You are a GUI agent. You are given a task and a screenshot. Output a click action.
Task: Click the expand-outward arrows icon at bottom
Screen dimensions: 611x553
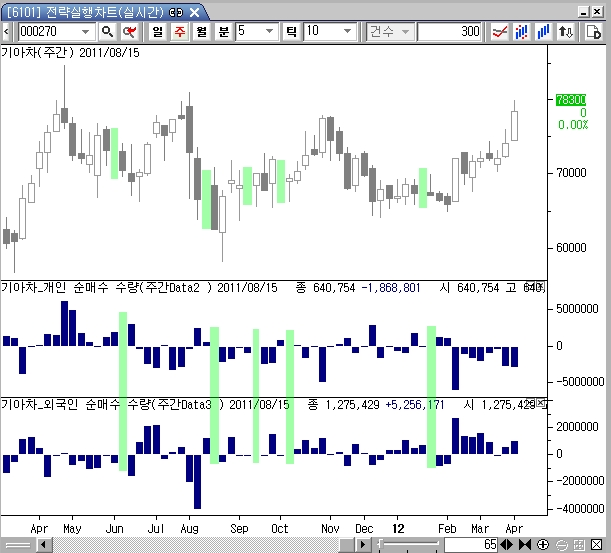(508, 545)
